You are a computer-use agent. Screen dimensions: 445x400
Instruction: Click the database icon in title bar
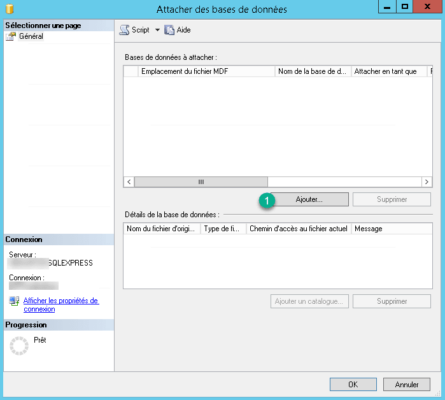10,8
